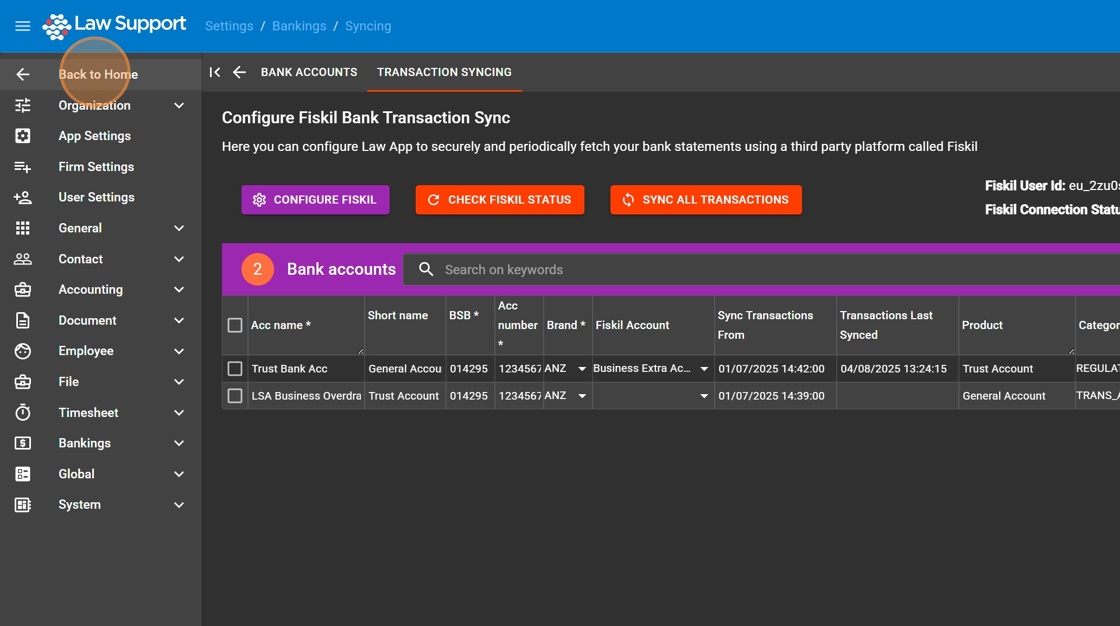The height and width of the screenshot is (626, 1120).
Task: Click the Timesheet clock icon
Action: [22, 413]
